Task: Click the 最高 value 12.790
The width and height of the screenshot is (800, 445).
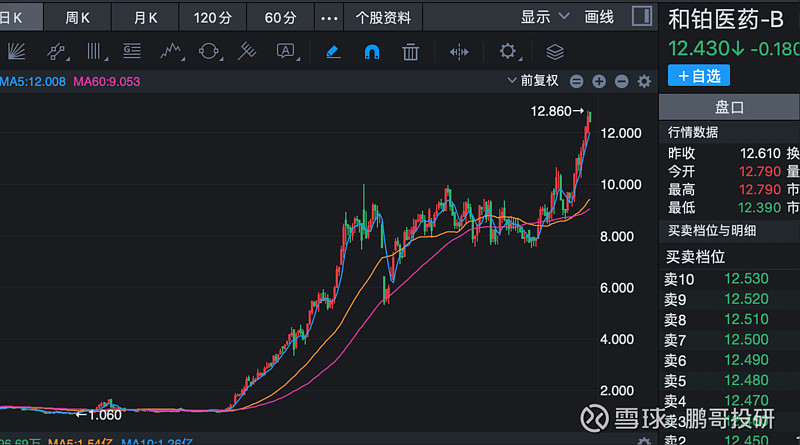Action: point(760,189)
